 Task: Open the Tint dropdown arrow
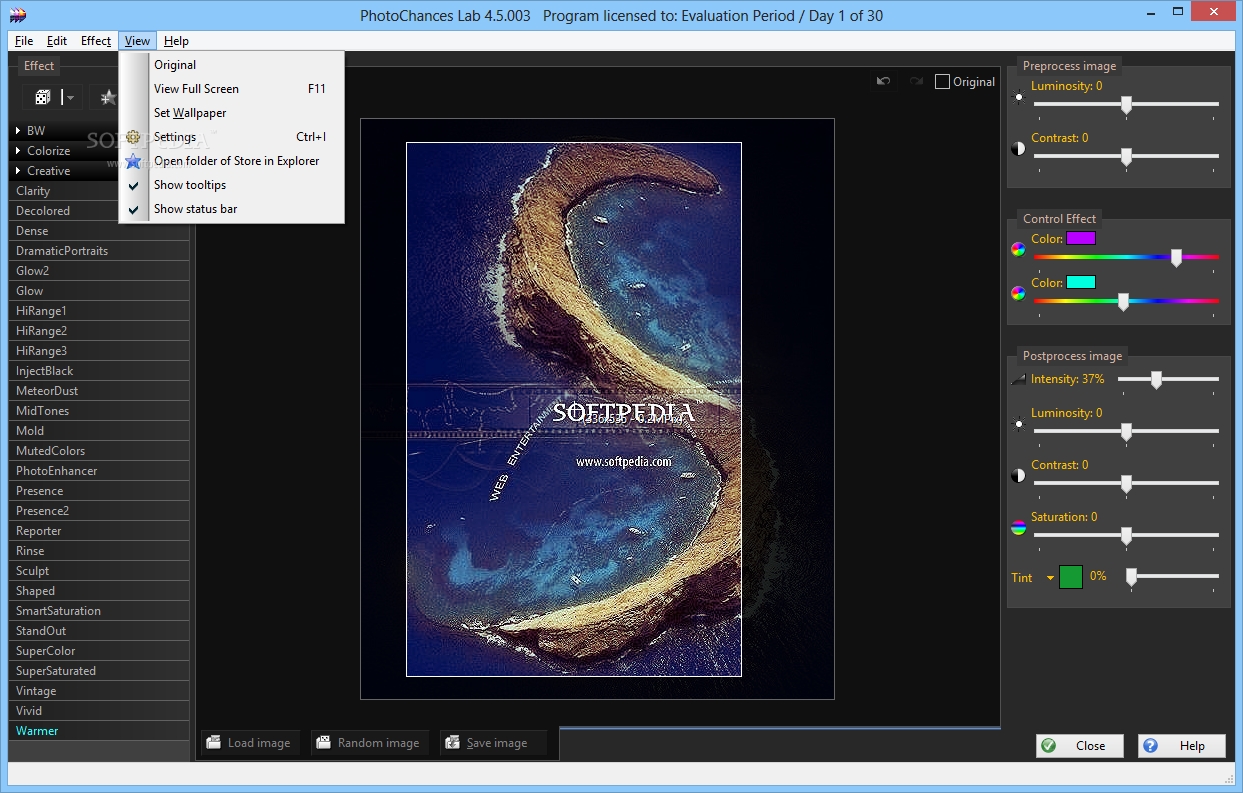pyautogui.click(x=1050, y=578)
